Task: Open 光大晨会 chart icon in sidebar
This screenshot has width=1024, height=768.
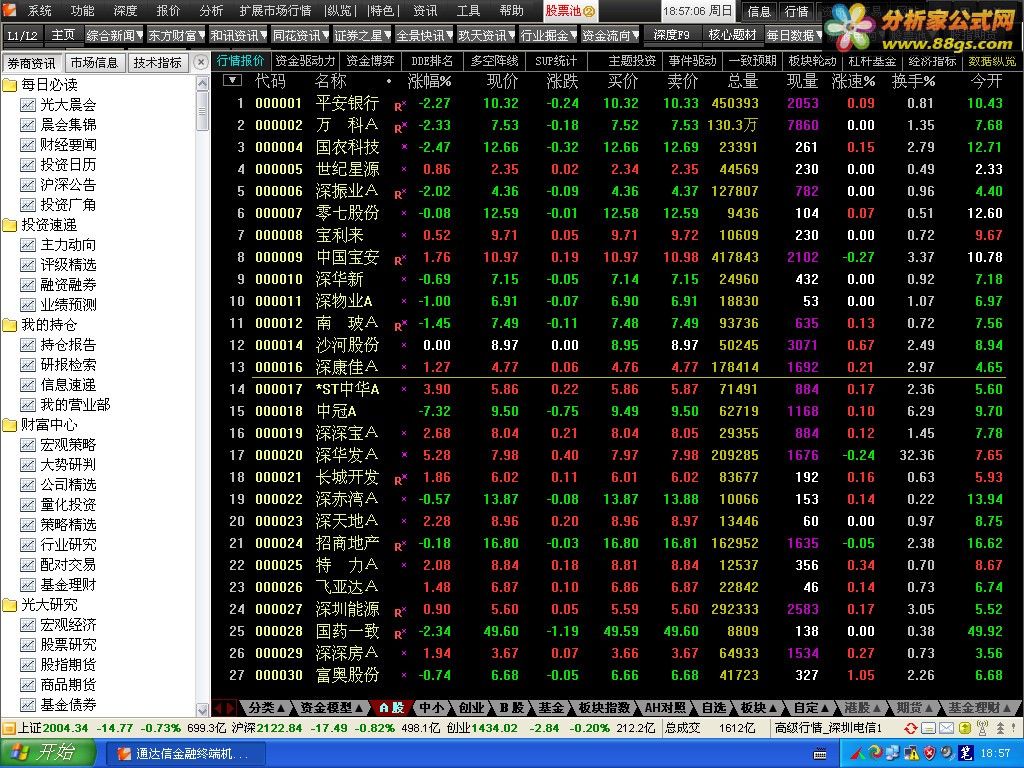Action: click(27, 104)
